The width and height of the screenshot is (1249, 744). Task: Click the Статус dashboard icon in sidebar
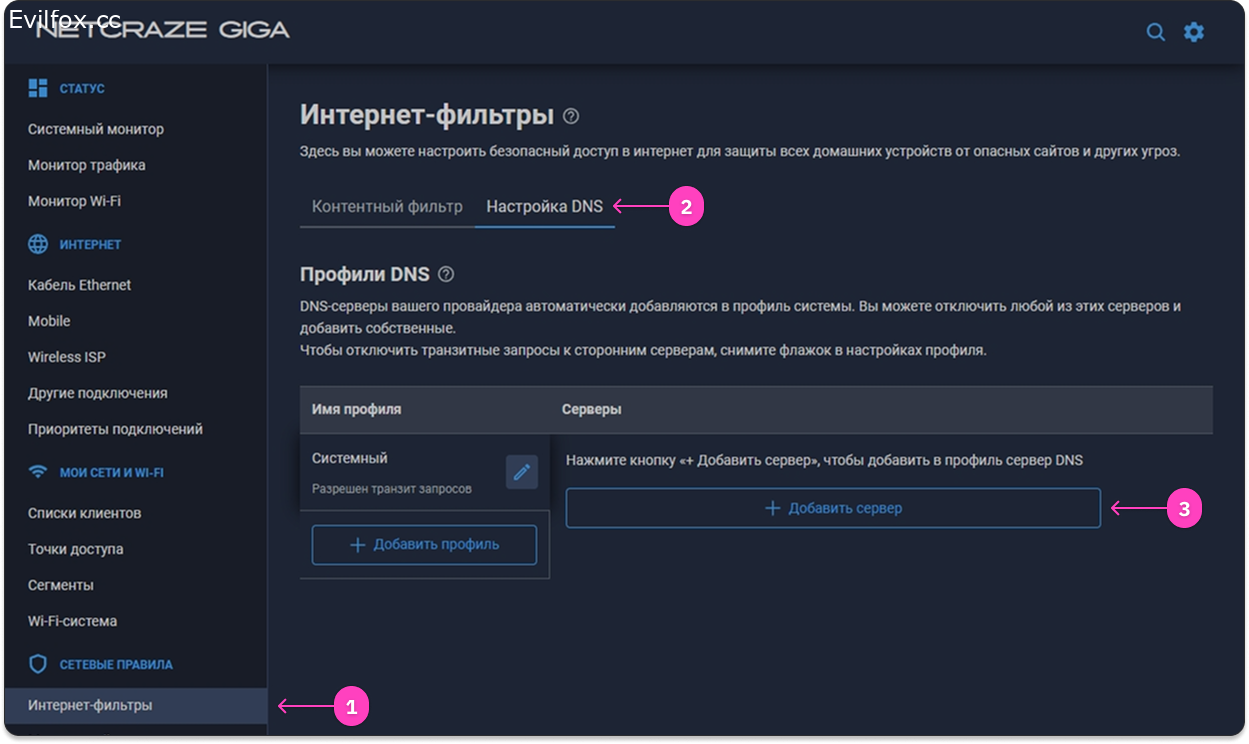(x=38, y=88)
